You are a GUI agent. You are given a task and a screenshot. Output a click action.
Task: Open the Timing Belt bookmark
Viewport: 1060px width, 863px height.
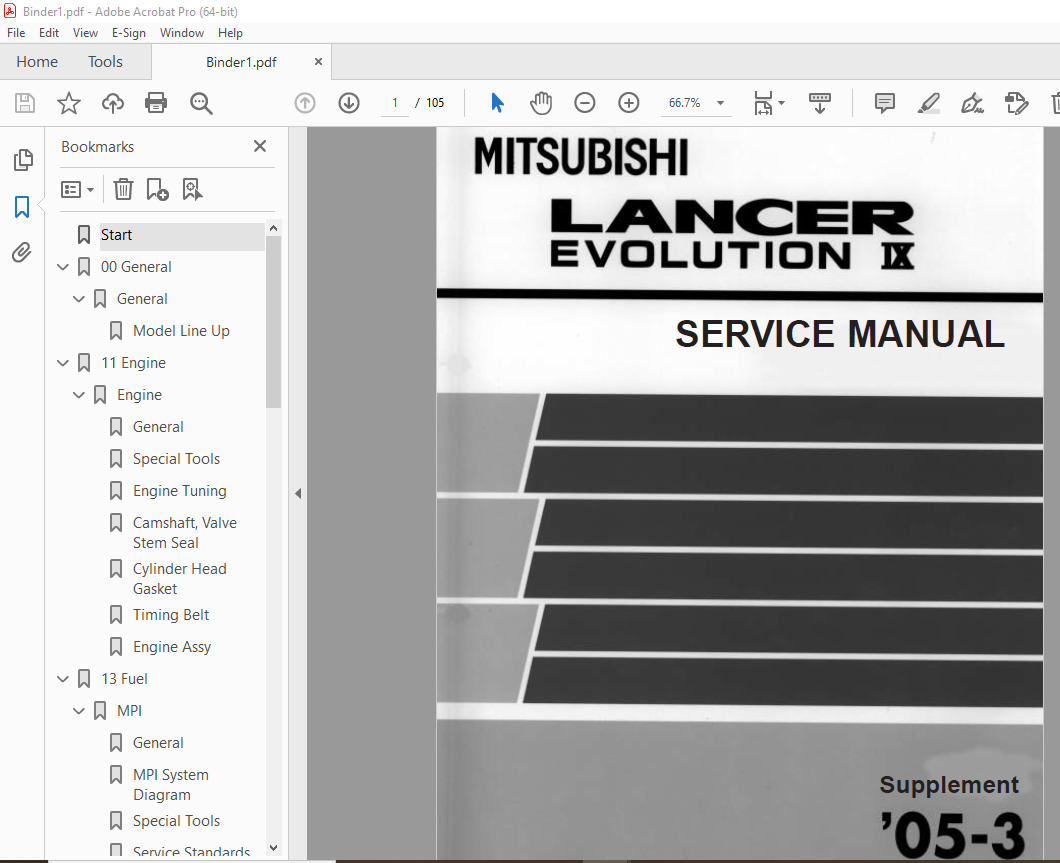coord(171,615)
